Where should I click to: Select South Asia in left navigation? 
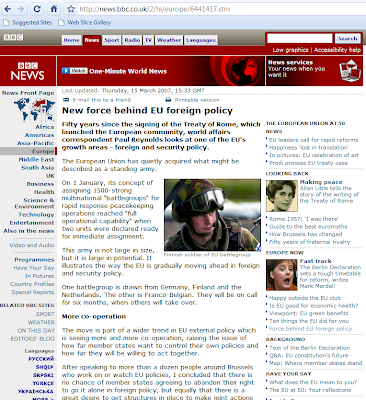(38, 168)
